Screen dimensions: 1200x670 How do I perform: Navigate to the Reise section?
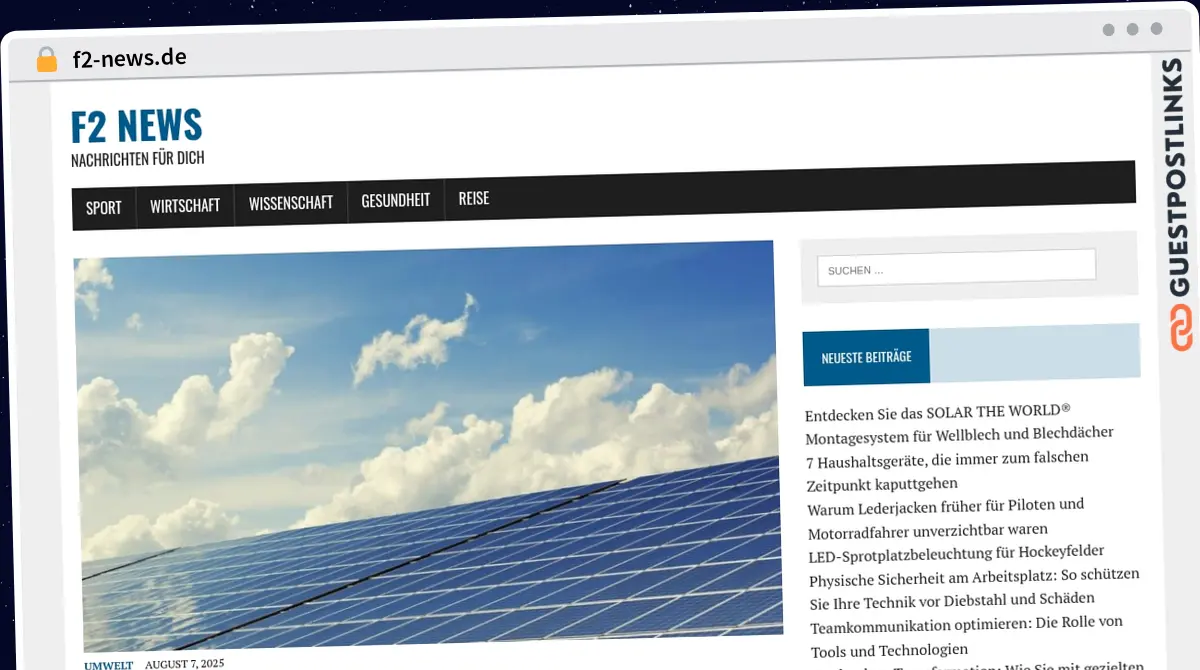(474, 198)
